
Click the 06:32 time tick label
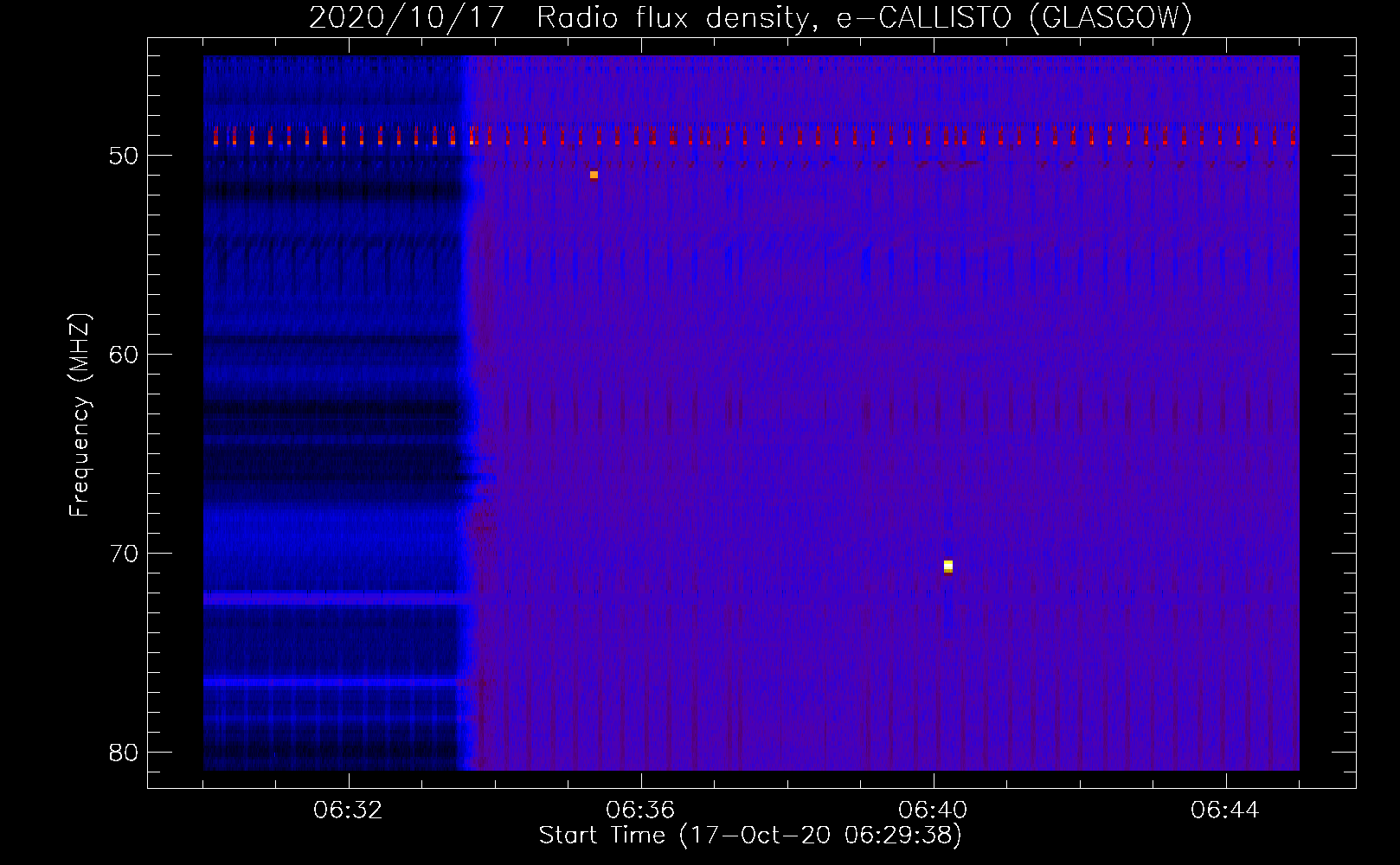[x=348, y=811]
